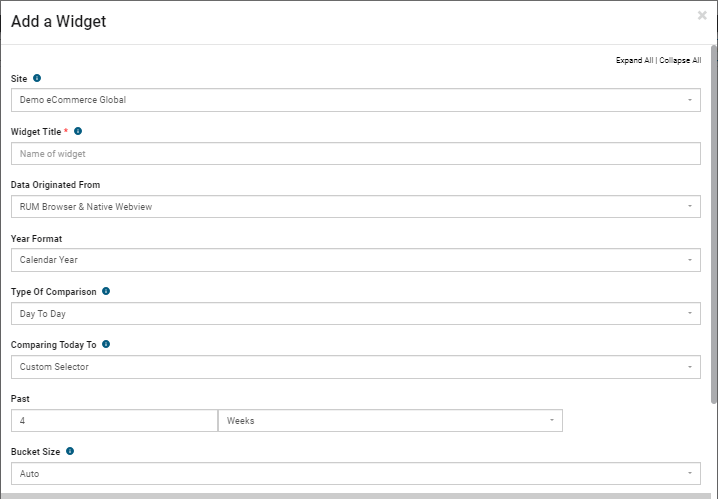Open the Year Format dropdown
Image resolution: width=718 pixels, height=499 pixels.
click(x=356, y=260)
